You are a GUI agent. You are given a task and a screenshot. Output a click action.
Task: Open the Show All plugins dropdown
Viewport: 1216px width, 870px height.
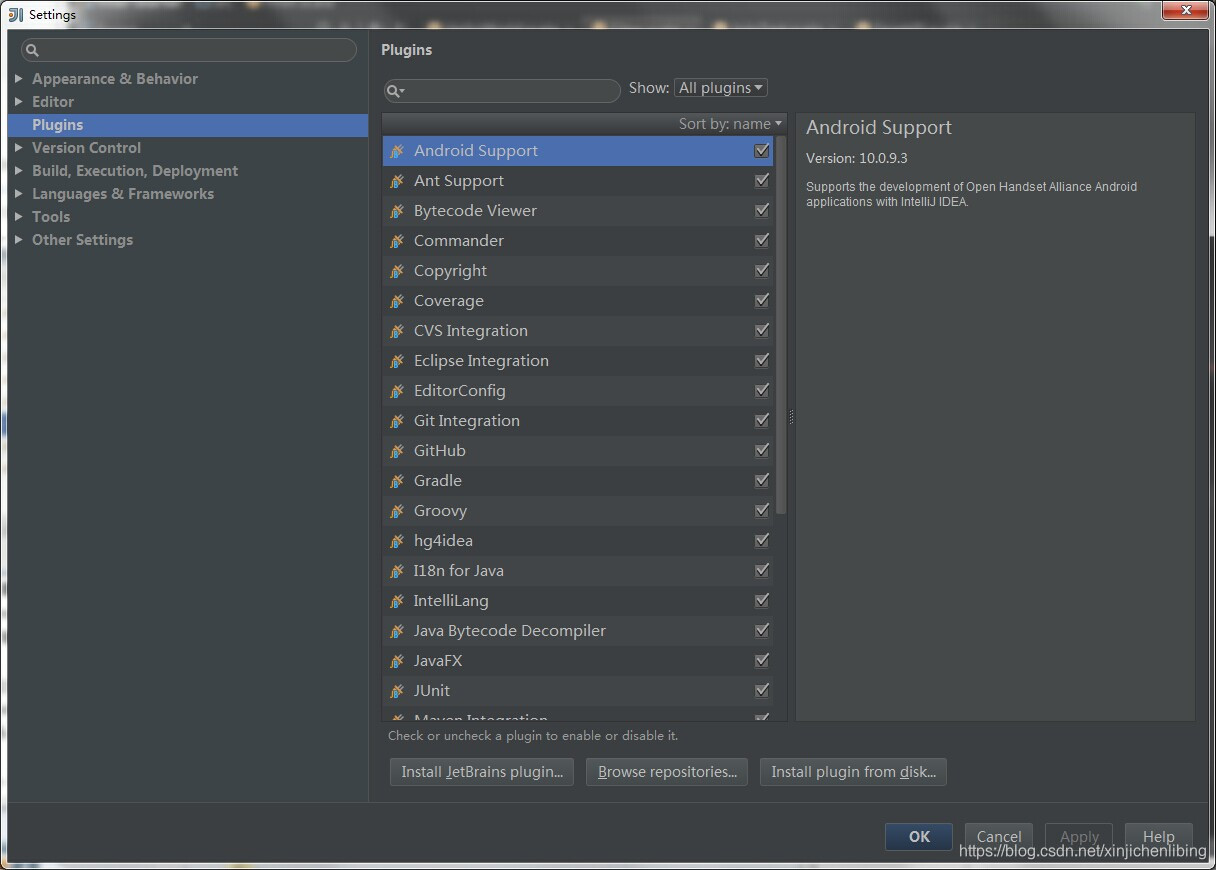(x=721, y=88)
